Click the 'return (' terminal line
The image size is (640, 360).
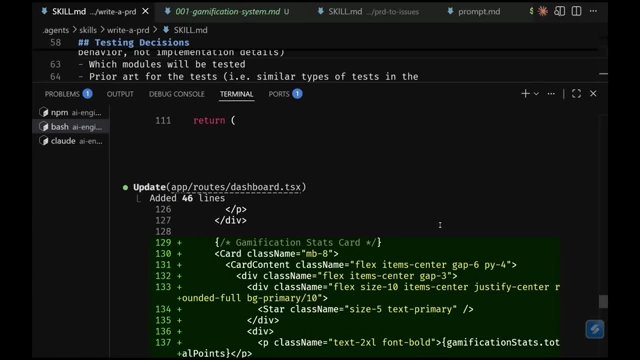pyautogui.click(x=214, y=120)
